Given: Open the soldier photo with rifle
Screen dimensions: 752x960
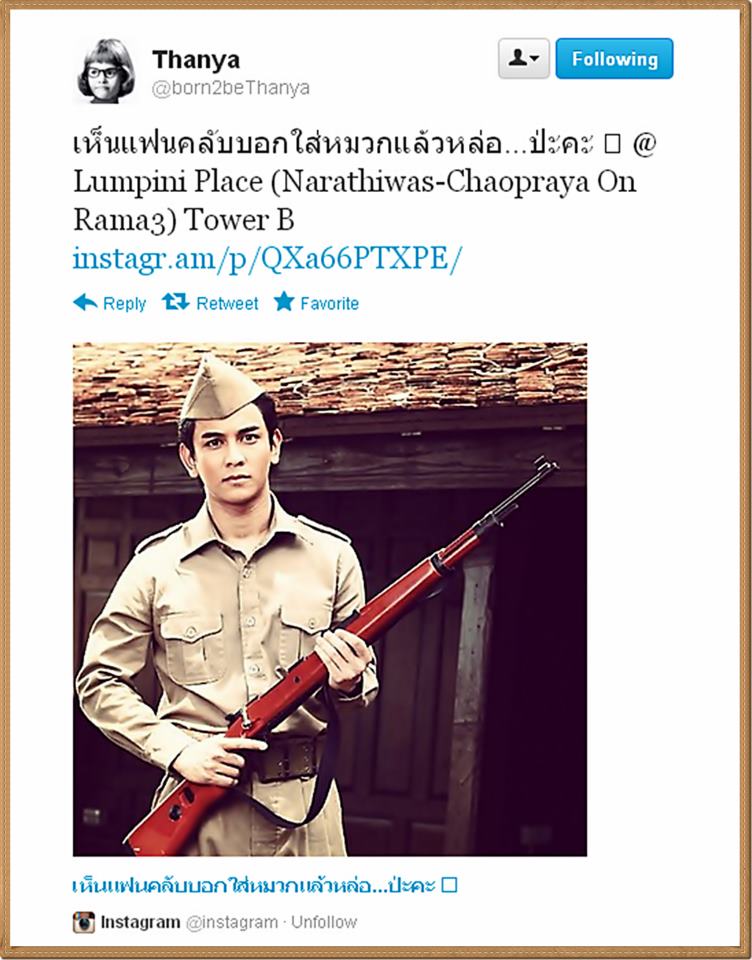Looking at the screenshot, I should point(330,599).
